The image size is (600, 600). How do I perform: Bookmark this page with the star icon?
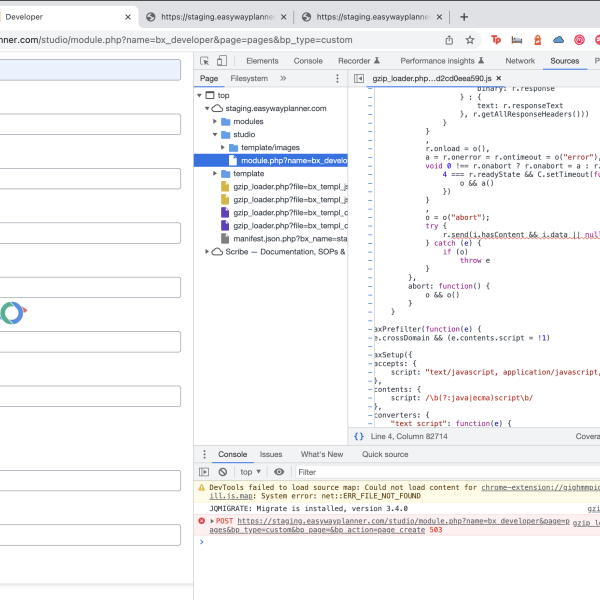coord(470,39)
